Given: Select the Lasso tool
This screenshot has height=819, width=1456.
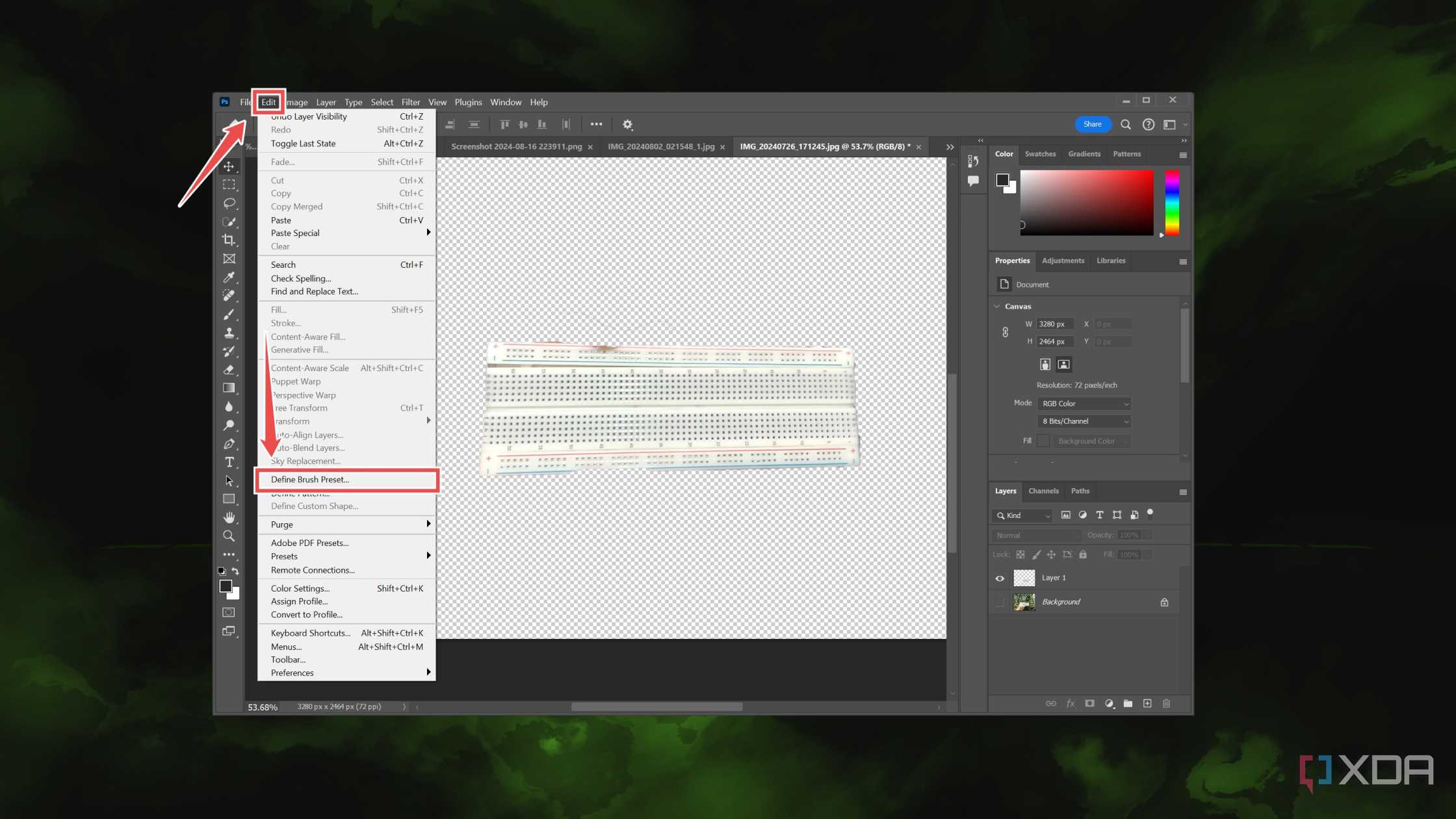Looking at the screenshot, I should point(229,203).
